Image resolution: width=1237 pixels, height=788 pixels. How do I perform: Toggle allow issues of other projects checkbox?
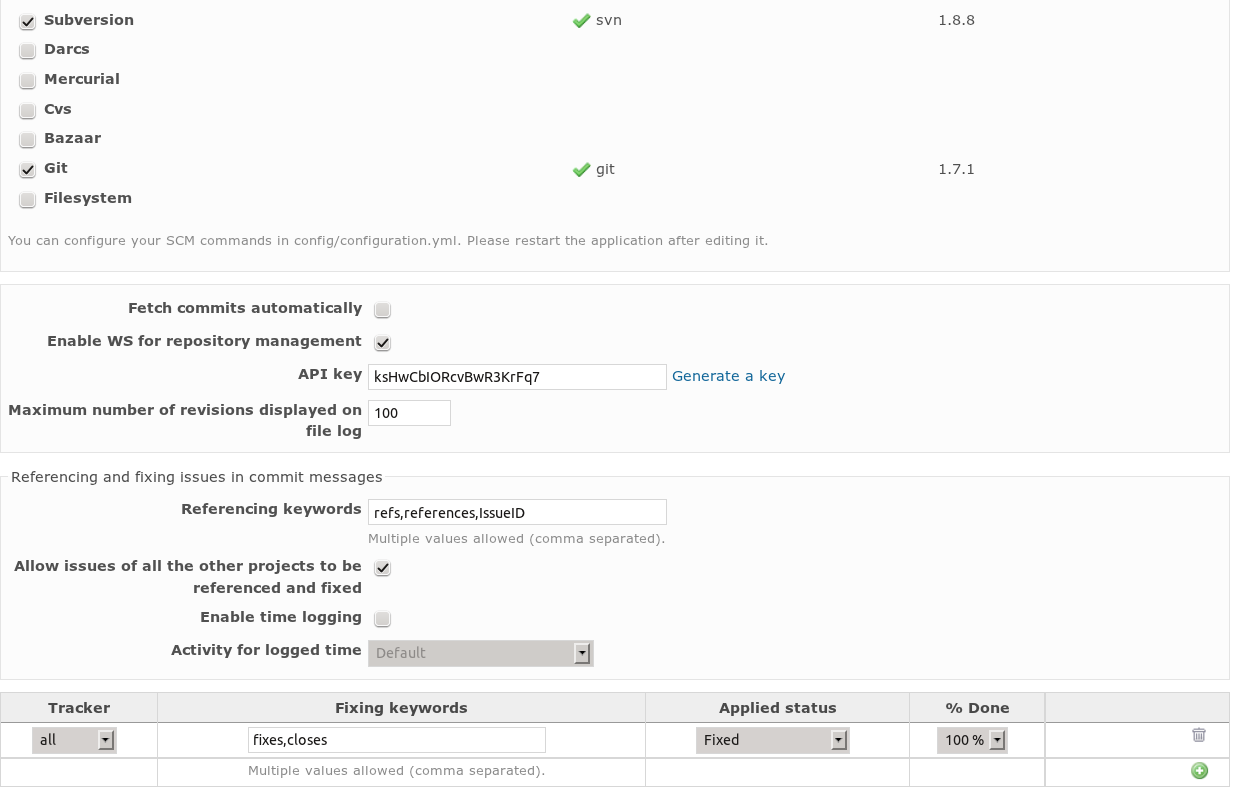382,568
